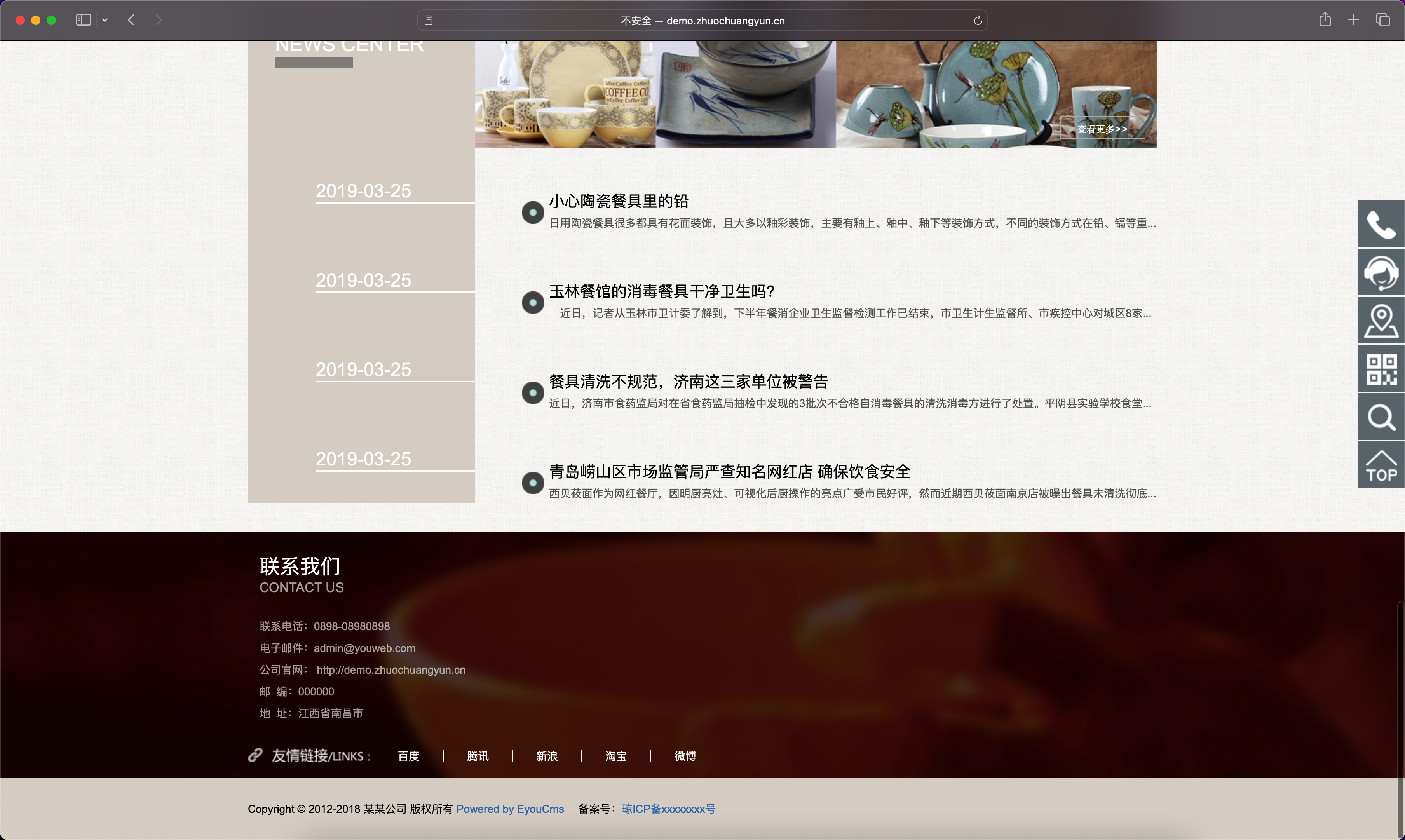The height and width of the screenshot is (840, 1405).
Task: Click the address bar showing demo.zhuochuangyun.cn
Action: pos(702,20)
